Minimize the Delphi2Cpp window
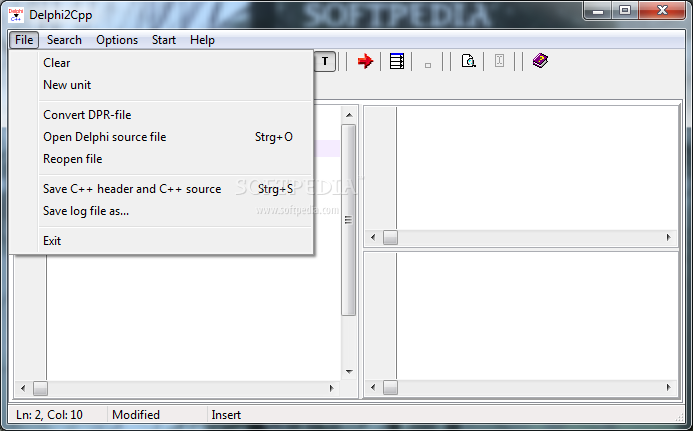Viewport: 693px width, 431px height. point(598,11)
